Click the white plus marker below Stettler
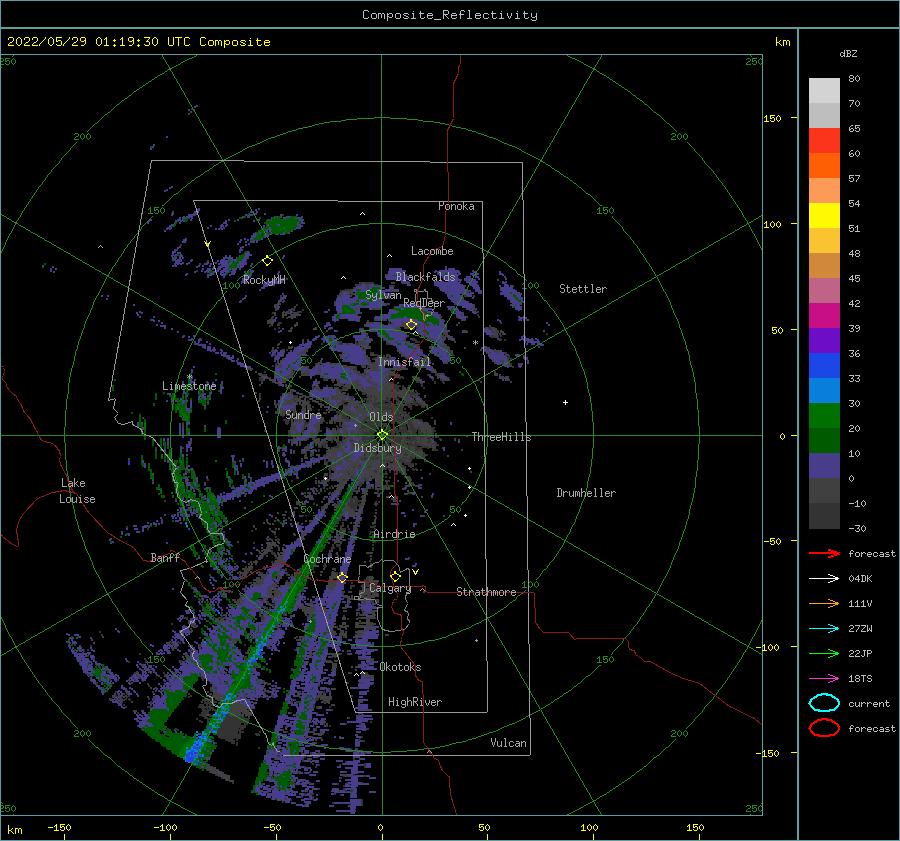Image resolution: width=900 pixels, height=841 pixels. coord(565,402)
